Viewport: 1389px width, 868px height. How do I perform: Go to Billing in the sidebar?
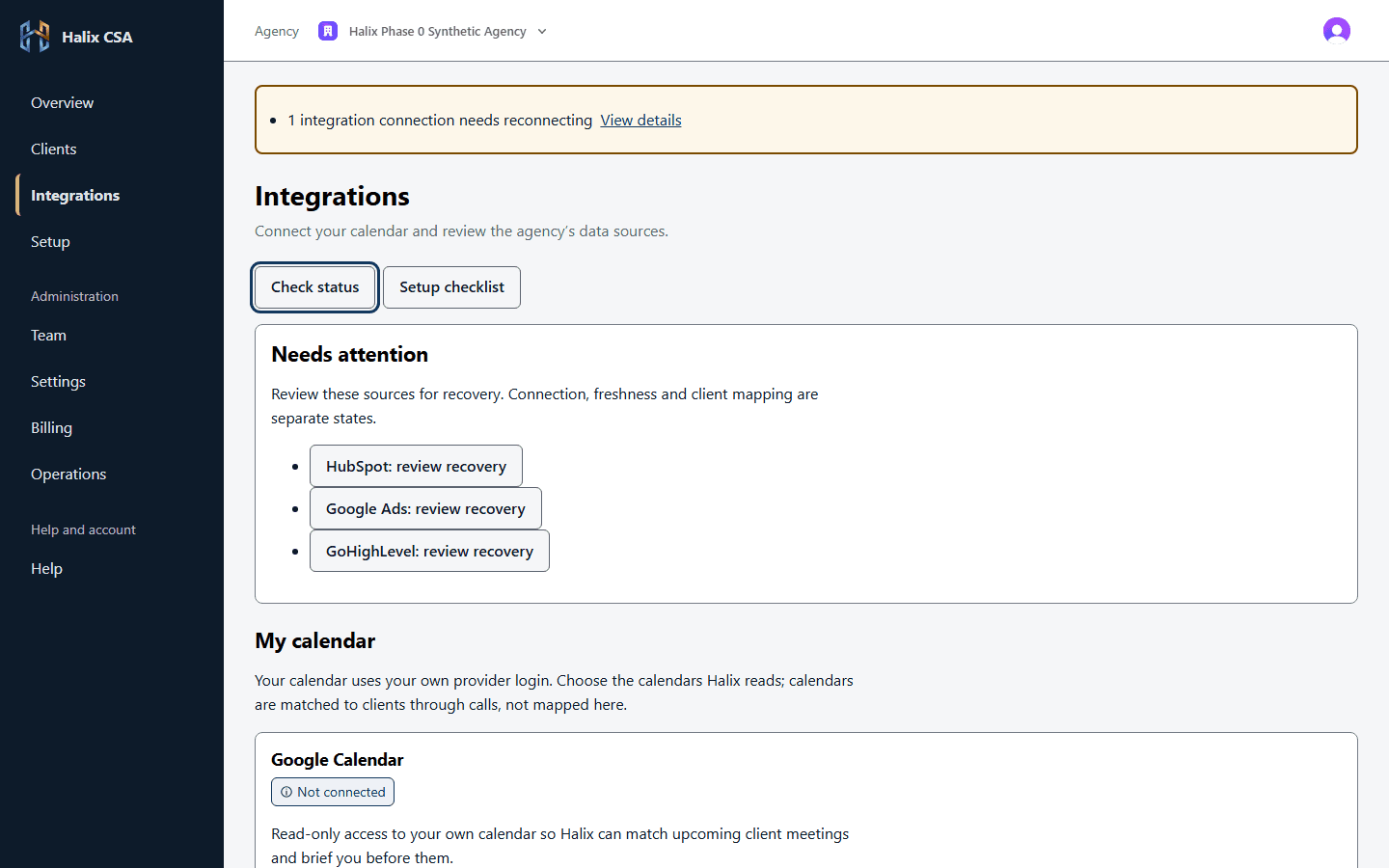51,427
